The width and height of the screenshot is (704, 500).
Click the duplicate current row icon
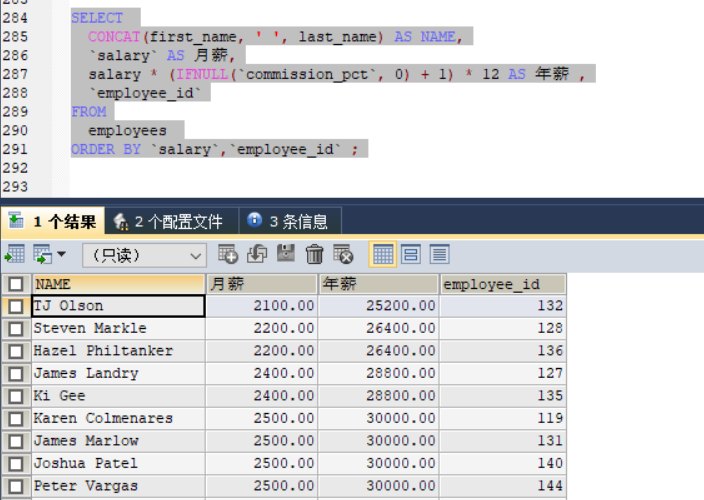tap(257, 254)
